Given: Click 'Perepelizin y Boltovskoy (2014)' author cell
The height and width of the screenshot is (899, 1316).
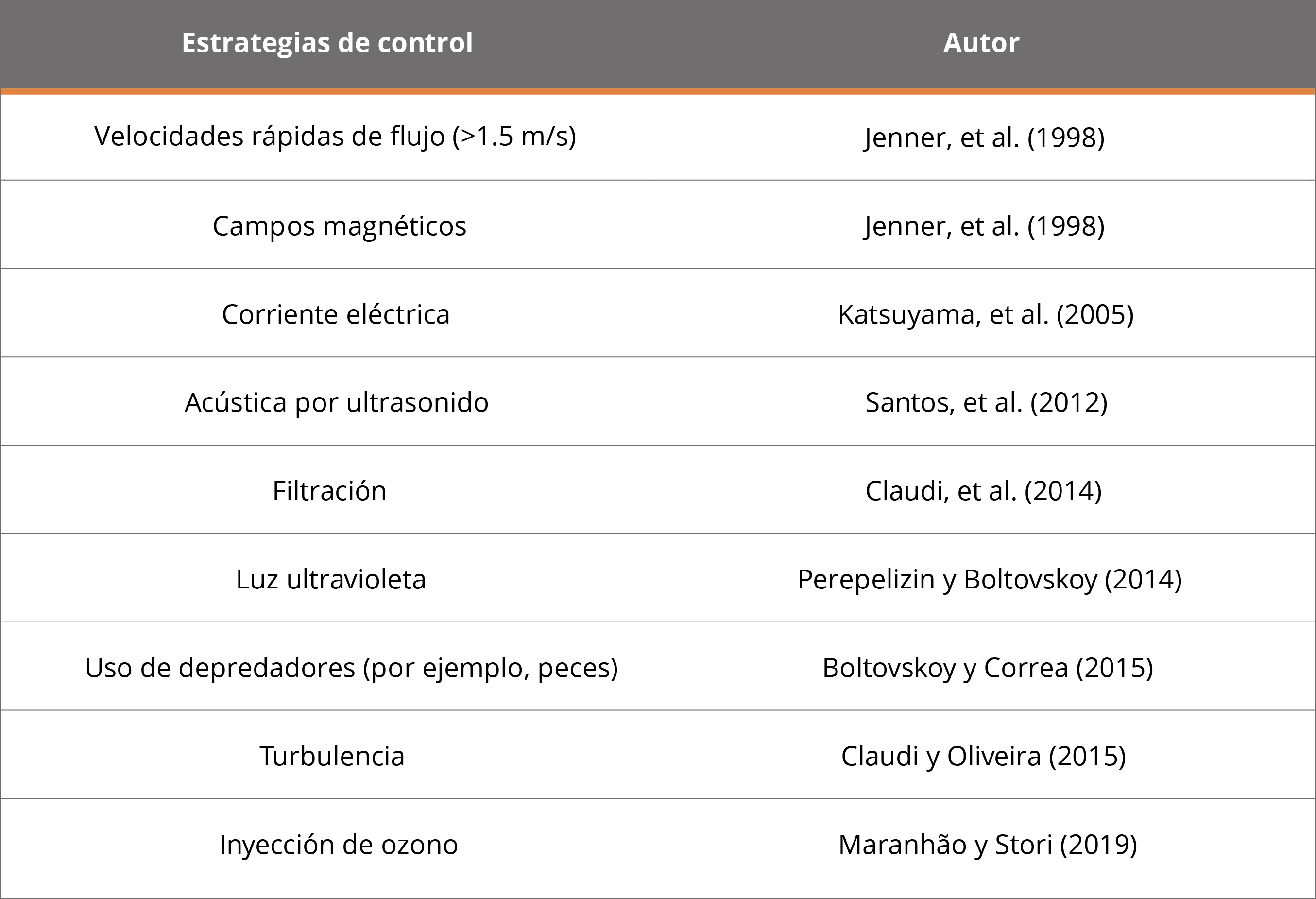Looking at the screenshot, I should coord(989,580).
